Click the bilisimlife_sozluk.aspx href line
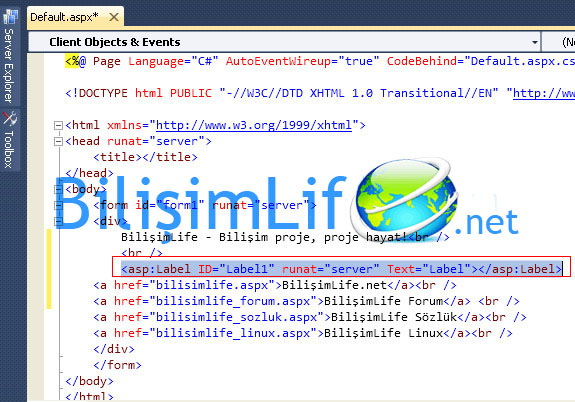575x402 pixels. click(x=310, y=317)
